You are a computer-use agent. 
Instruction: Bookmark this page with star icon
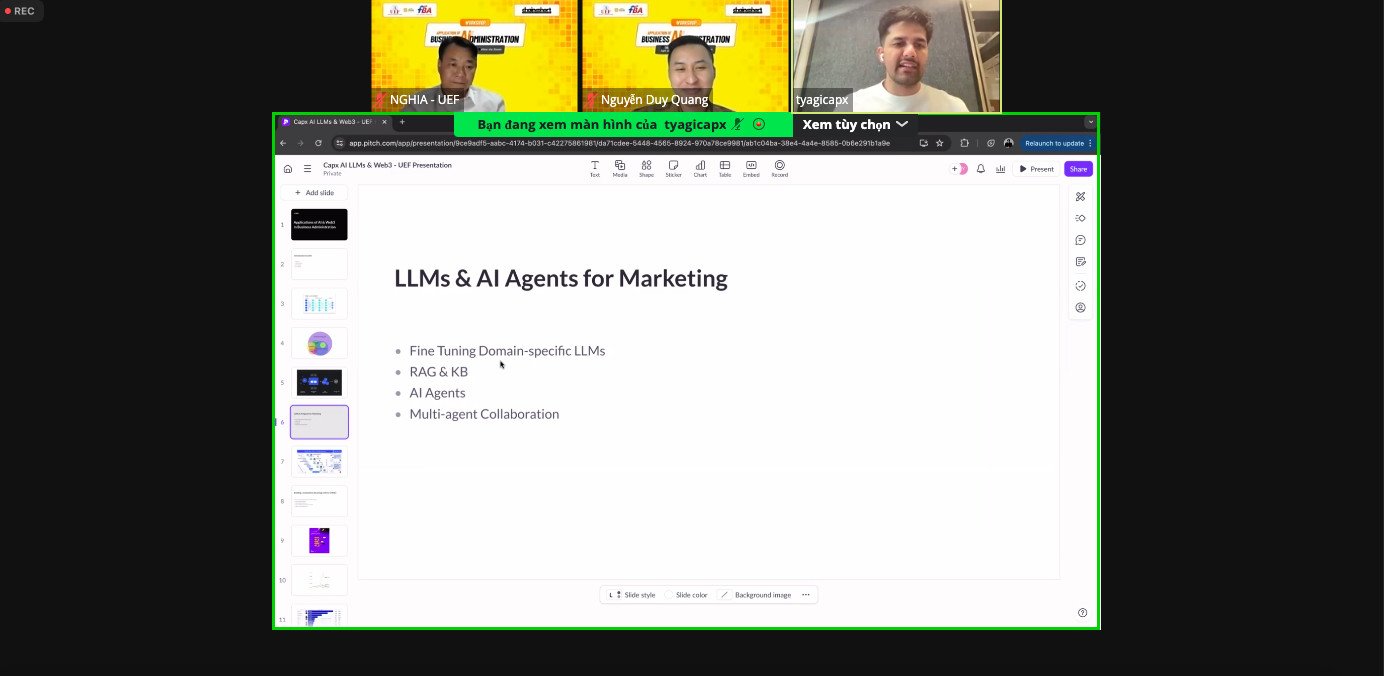tap(939, 143)
